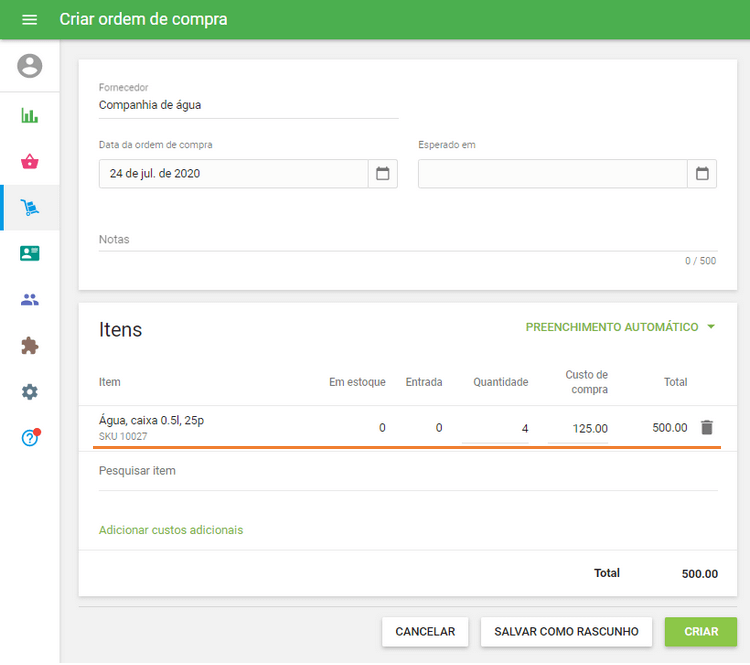Open the customers people icon
Viewport: 750px width, 665px height.
[30, 299]
